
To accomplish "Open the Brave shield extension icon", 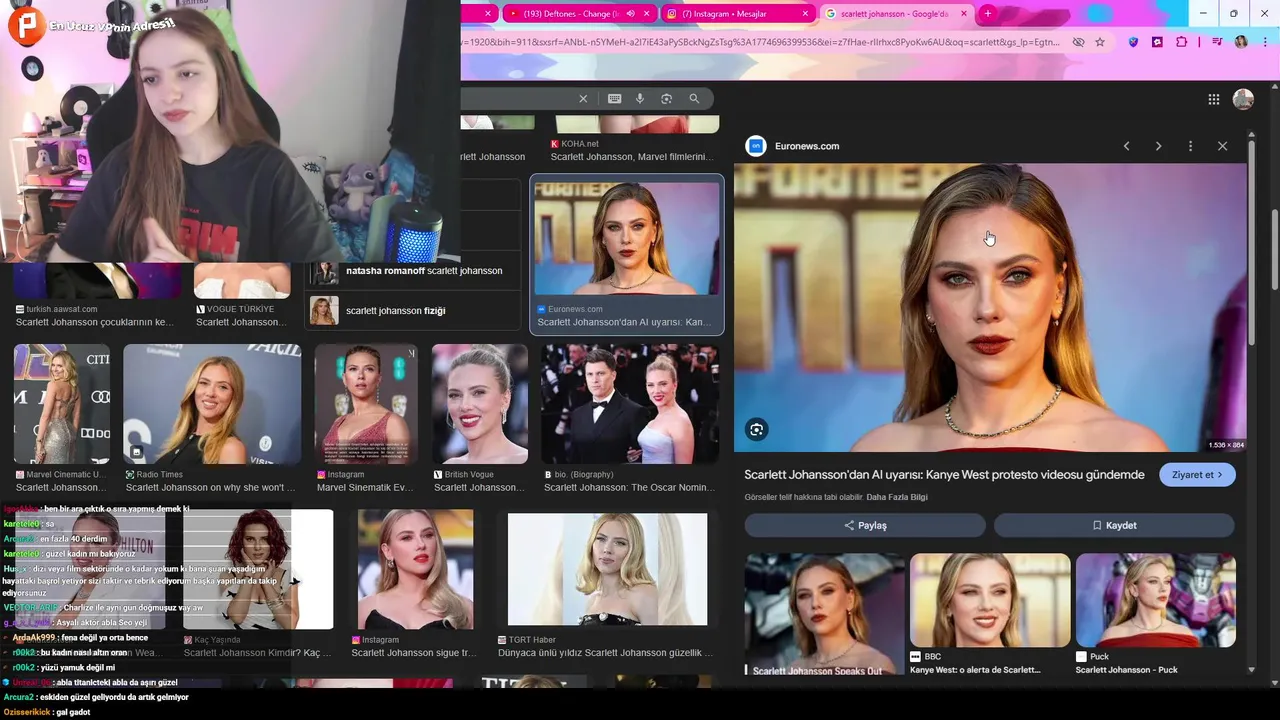I will point(1133,42).
